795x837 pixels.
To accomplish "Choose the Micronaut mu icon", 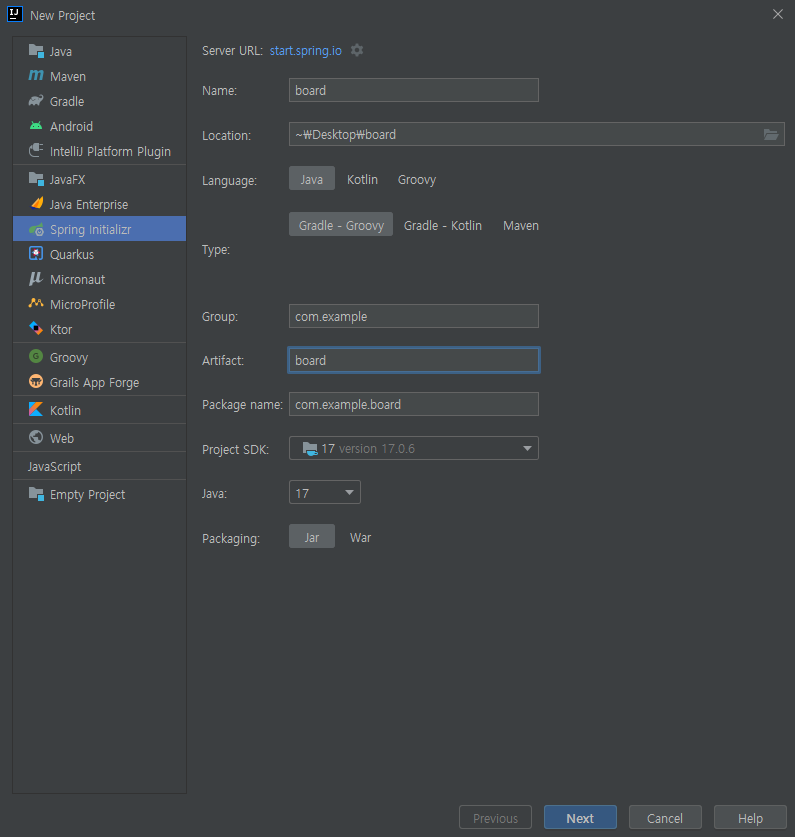I will pyautogui.click(x=36, y=279).
